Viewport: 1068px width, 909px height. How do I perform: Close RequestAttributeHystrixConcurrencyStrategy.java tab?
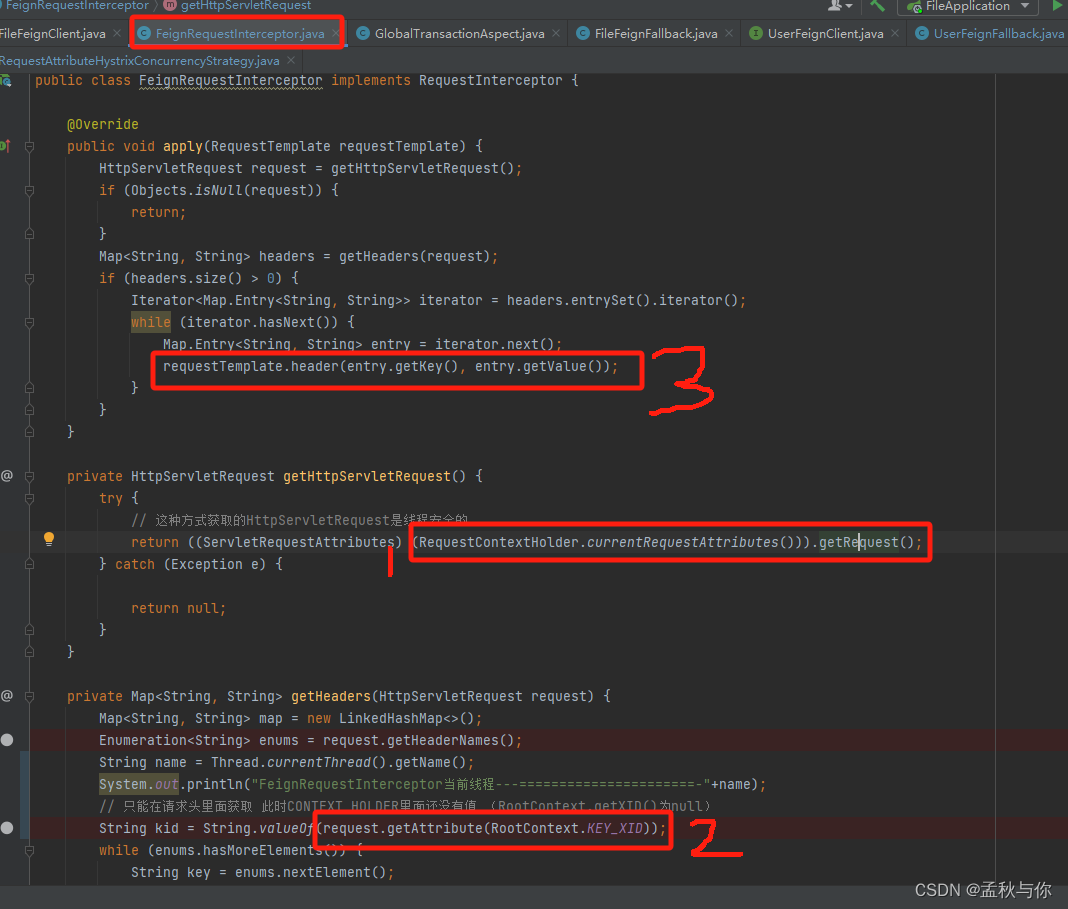(x=291, y=60)
